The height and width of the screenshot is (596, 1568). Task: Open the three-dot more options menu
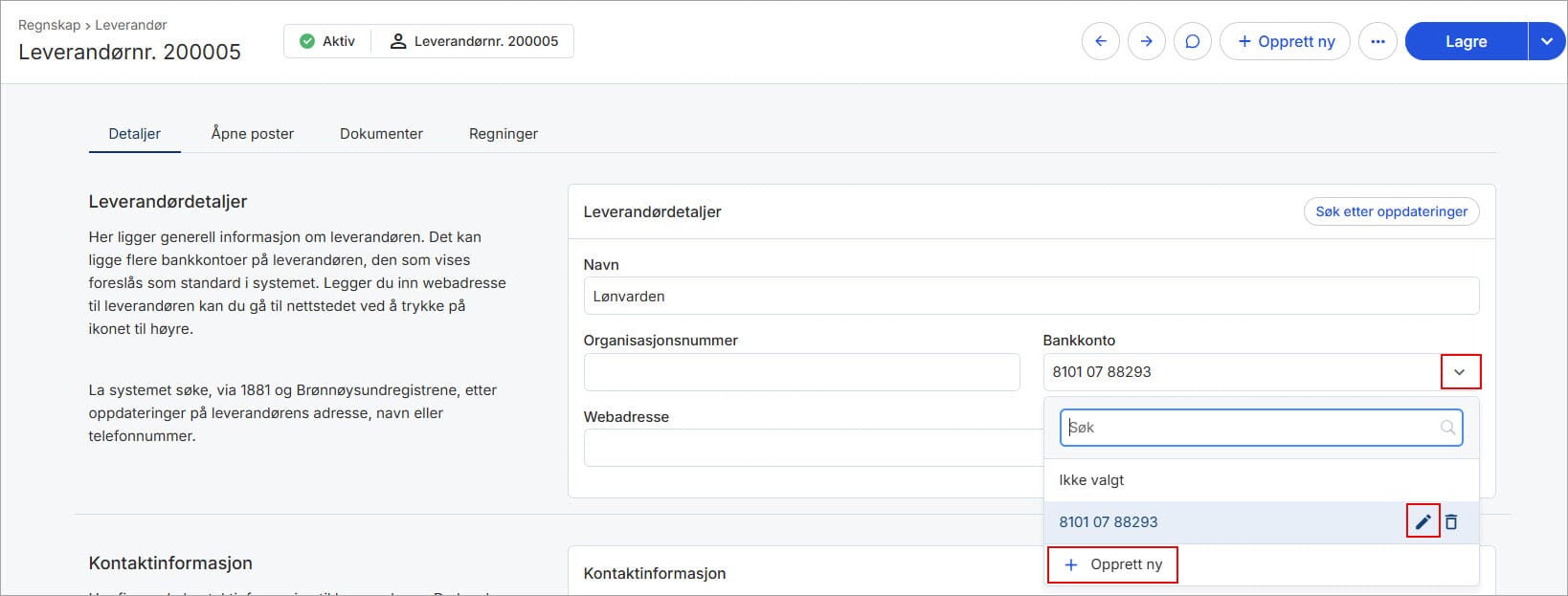[1378, 41]
